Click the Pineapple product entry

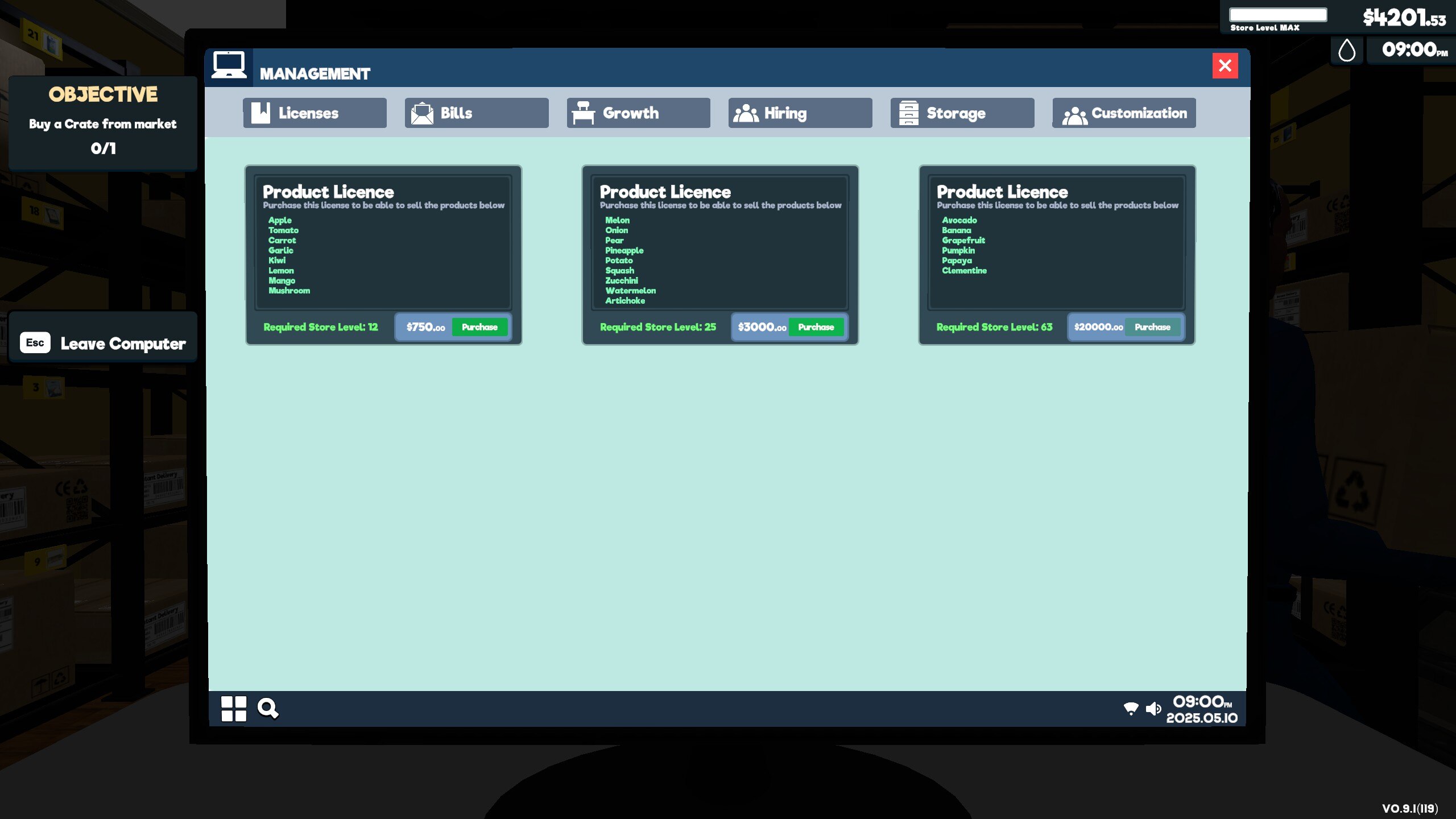pos(624,251)
